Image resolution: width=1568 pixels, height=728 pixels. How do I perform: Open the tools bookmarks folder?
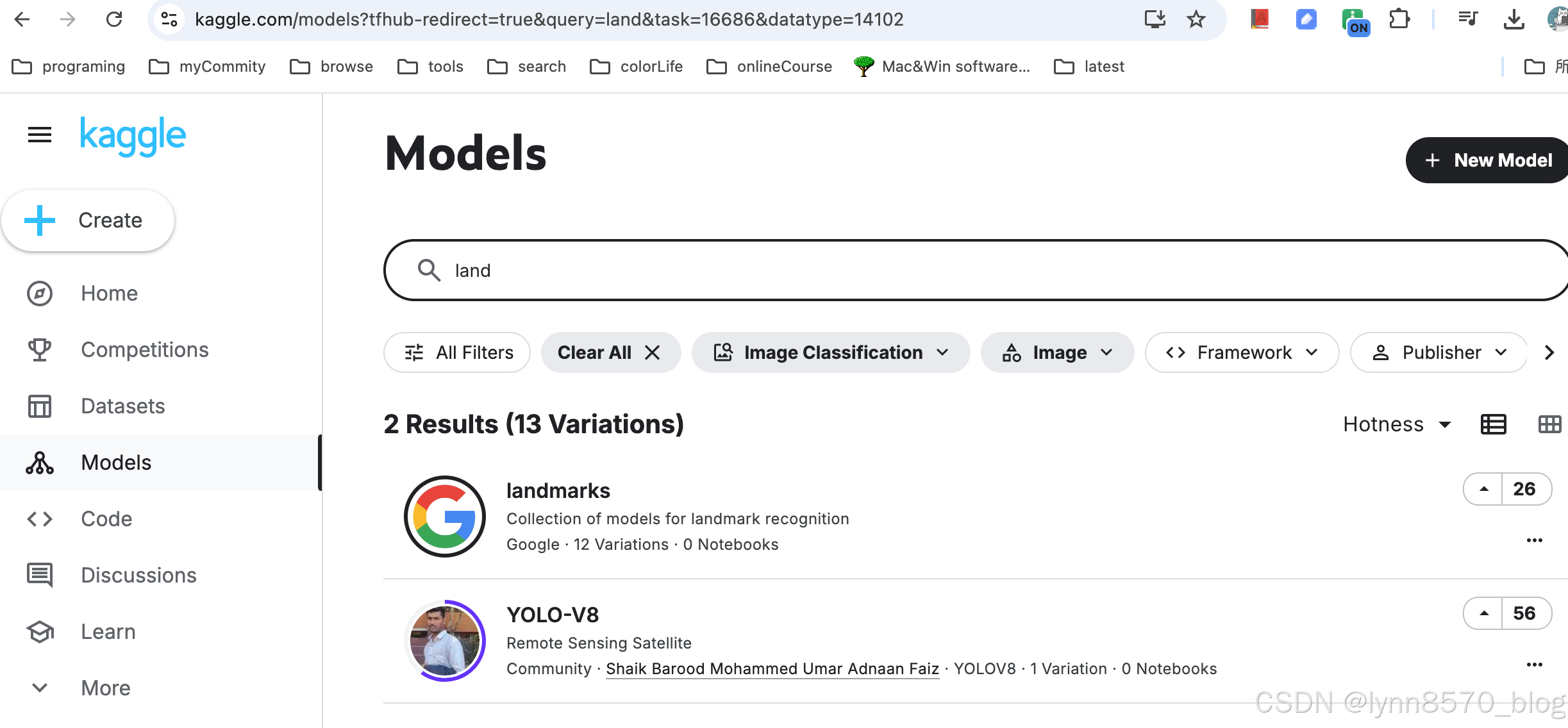[430, 67]
